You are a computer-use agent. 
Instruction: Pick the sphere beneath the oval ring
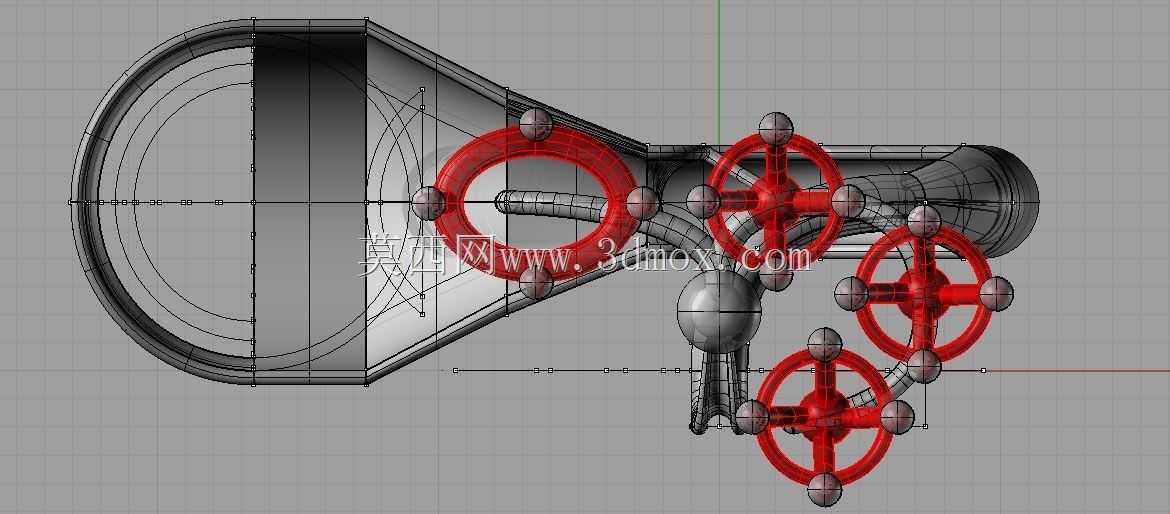coord(536,283)
